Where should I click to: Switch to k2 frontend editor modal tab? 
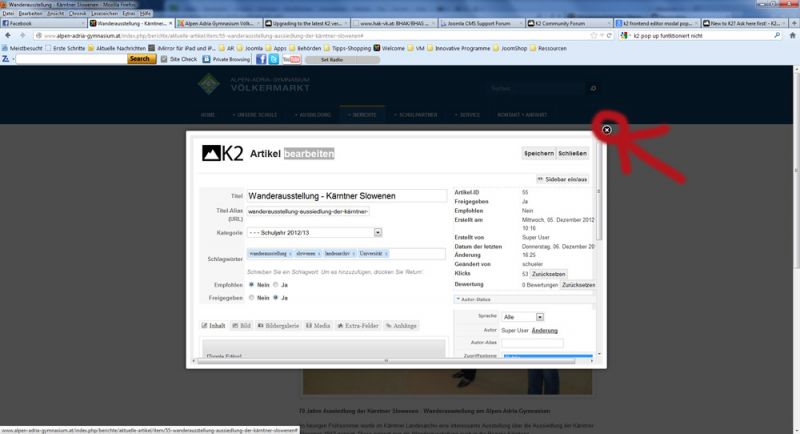point(656,23)
